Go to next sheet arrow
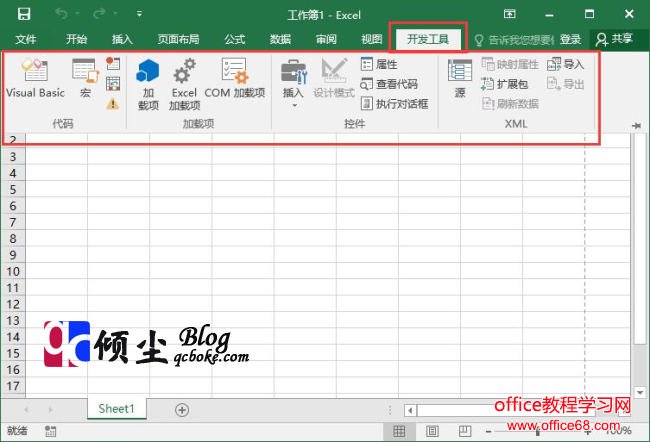Image resolution: width=650 pixels, height=442 pixels. [x=51, y=410]
